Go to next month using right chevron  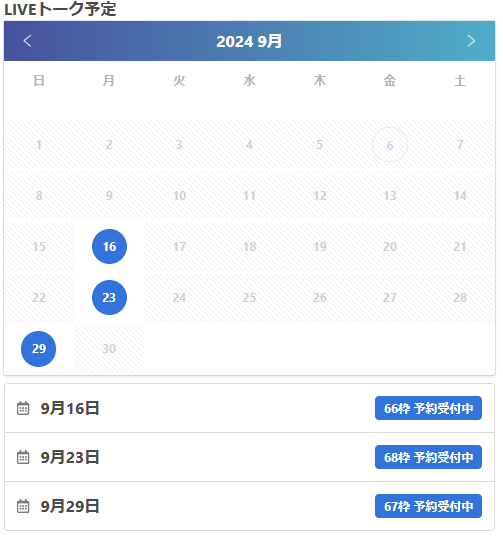(471, 41)
